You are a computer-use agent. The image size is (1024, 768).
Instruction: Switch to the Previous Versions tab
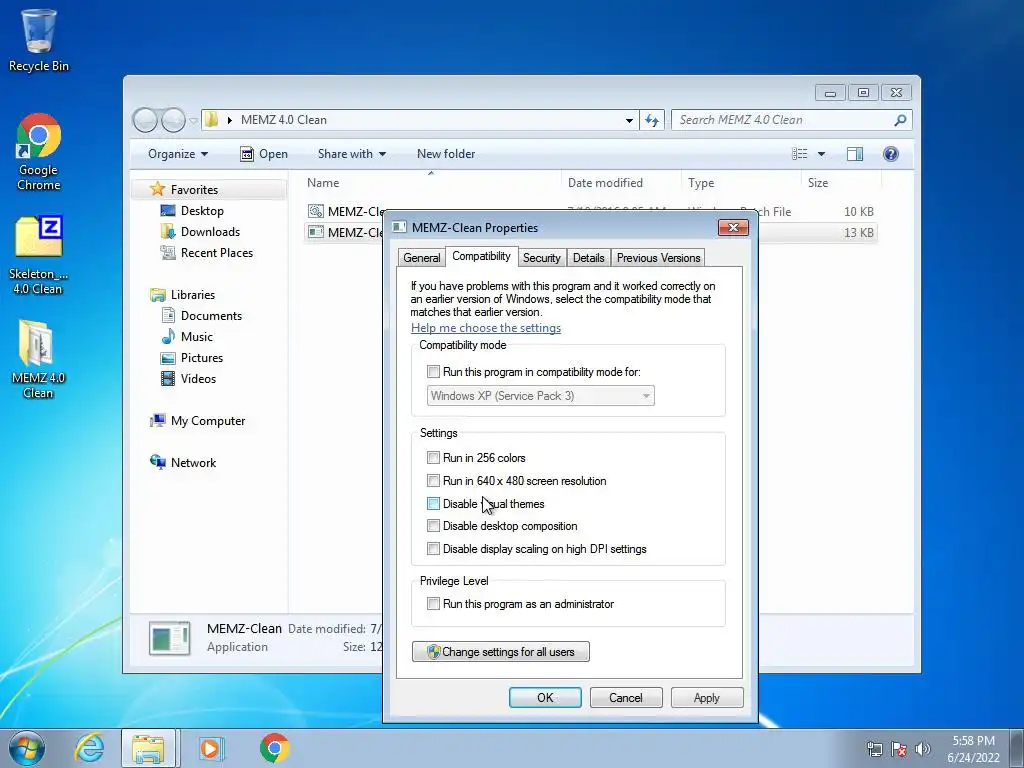(x=658, y=258)
